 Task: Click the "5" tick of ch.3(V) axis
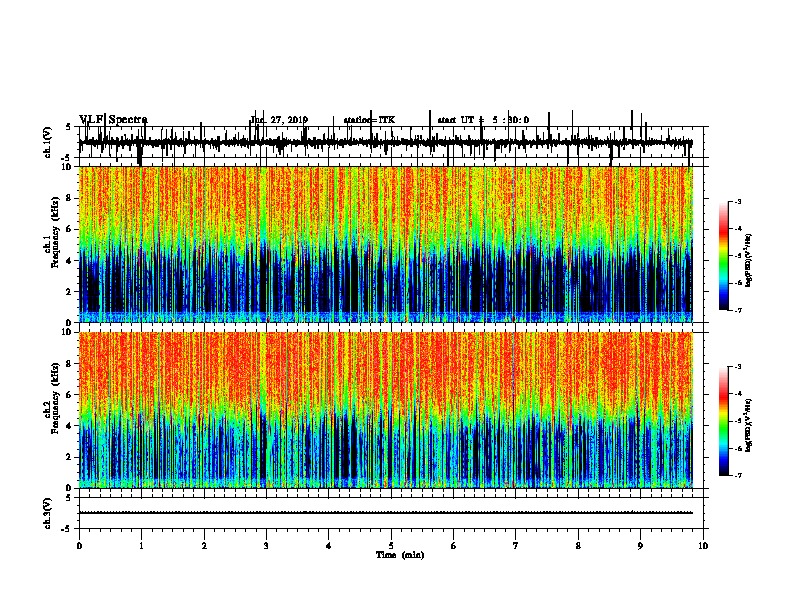[x=68, y=497]
